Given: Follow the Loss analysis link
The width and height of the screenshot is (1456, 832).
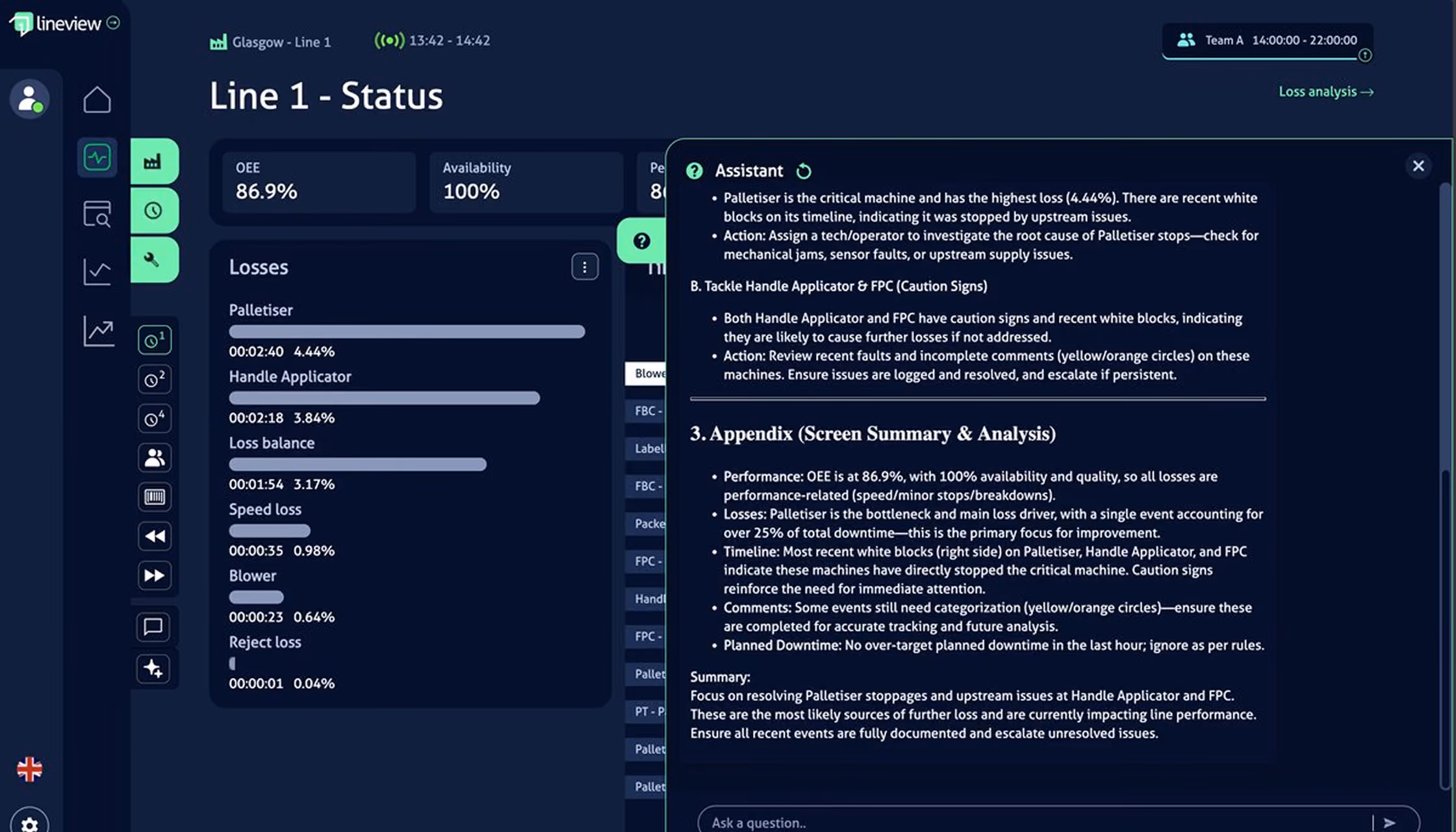Looking at the screenshot, I should pyautogui.click(x=1326, y=92).
